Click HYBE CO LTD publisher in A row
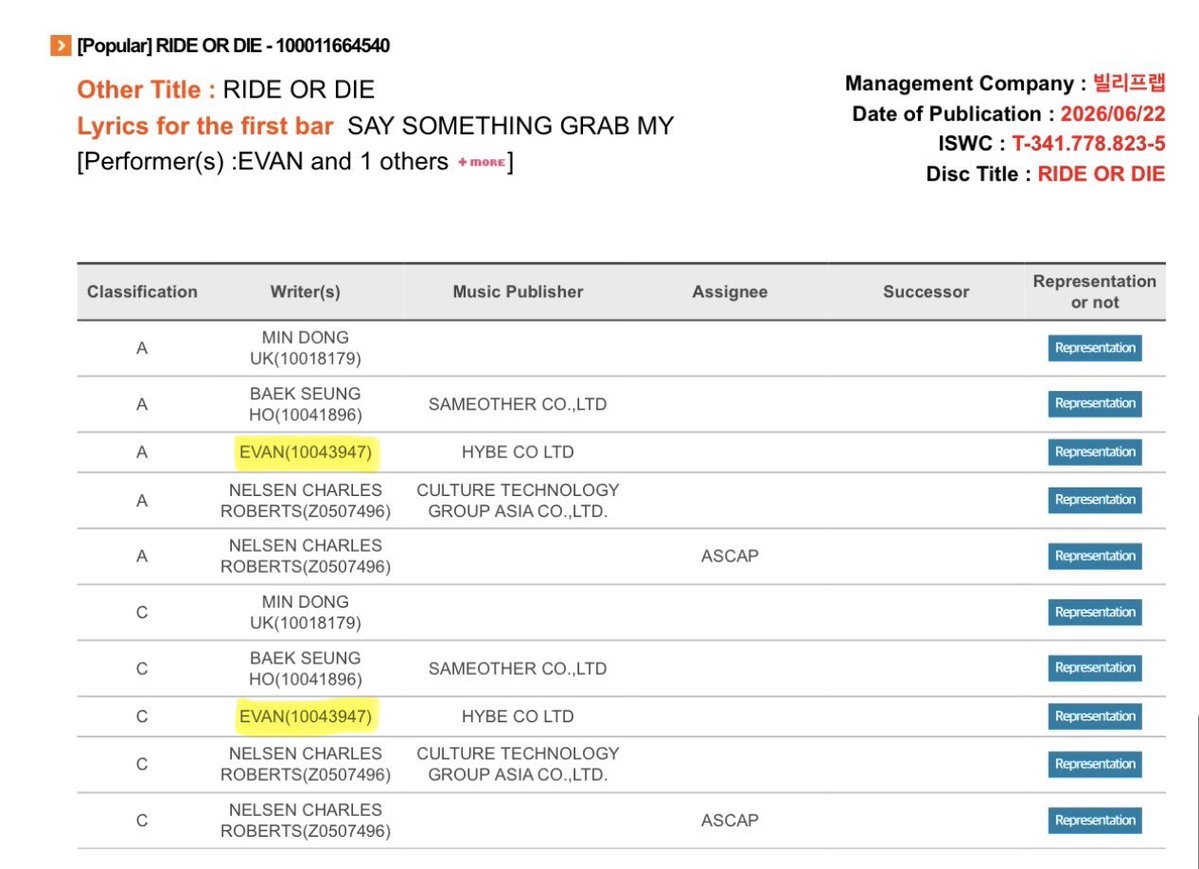 [x=518, y=452]
